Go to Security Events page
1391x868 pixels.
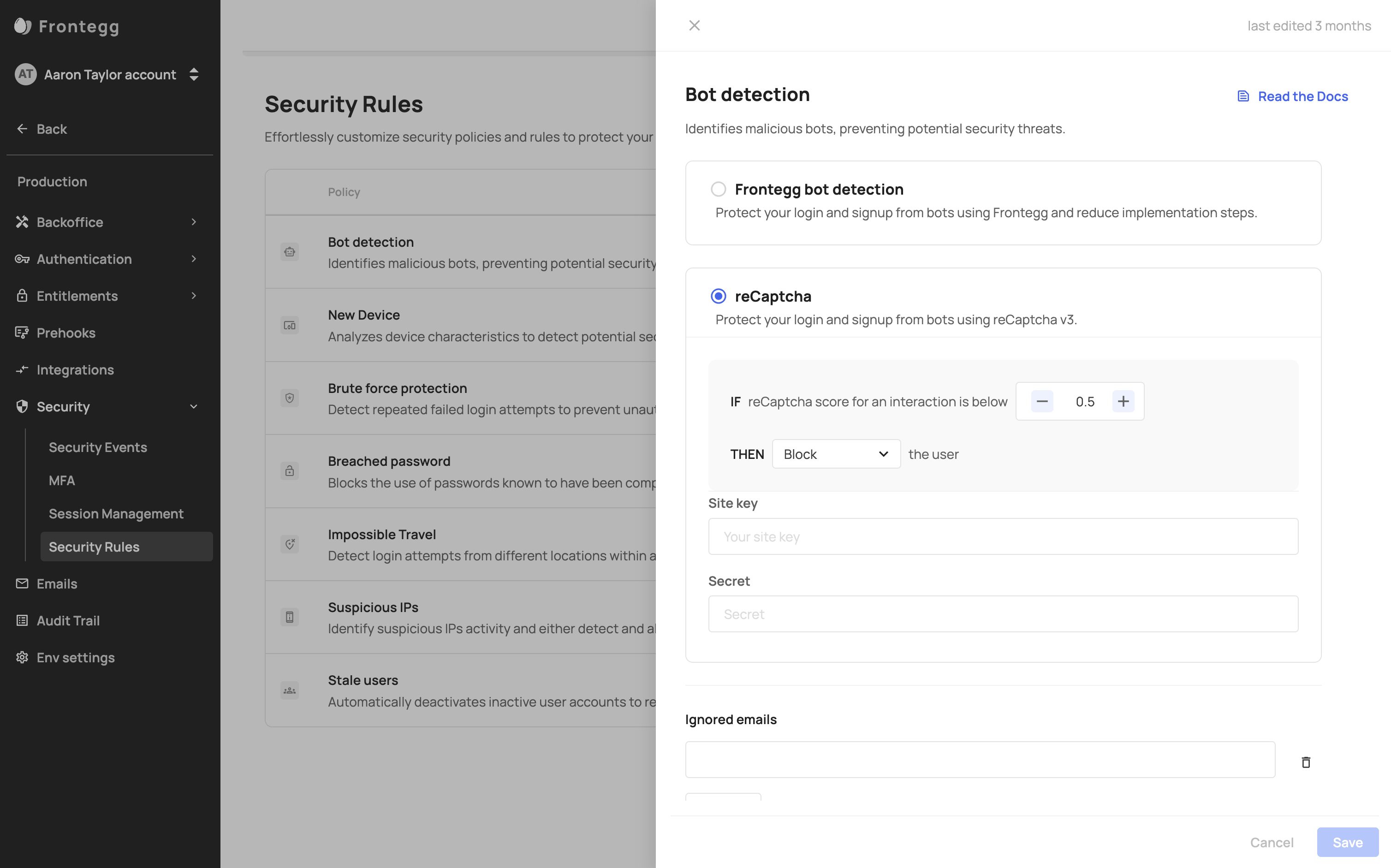[98, 447]
